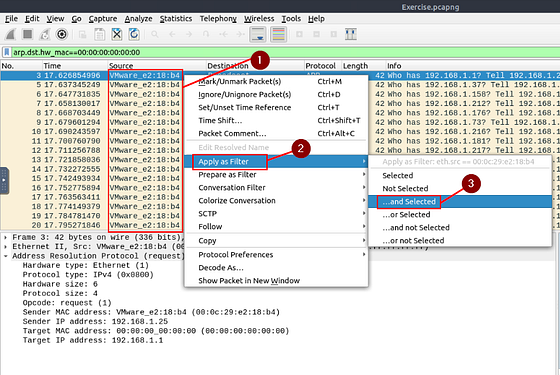The image size is (560, 375).
Task: Expand the Follow submenu
Action: 276,226
